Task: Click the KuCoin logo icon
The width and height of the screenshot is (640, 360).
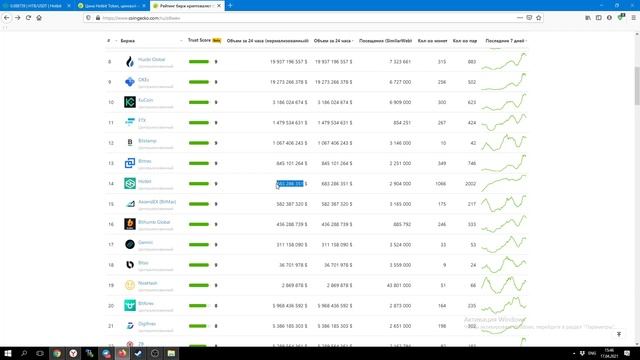Action: point(130,102)
